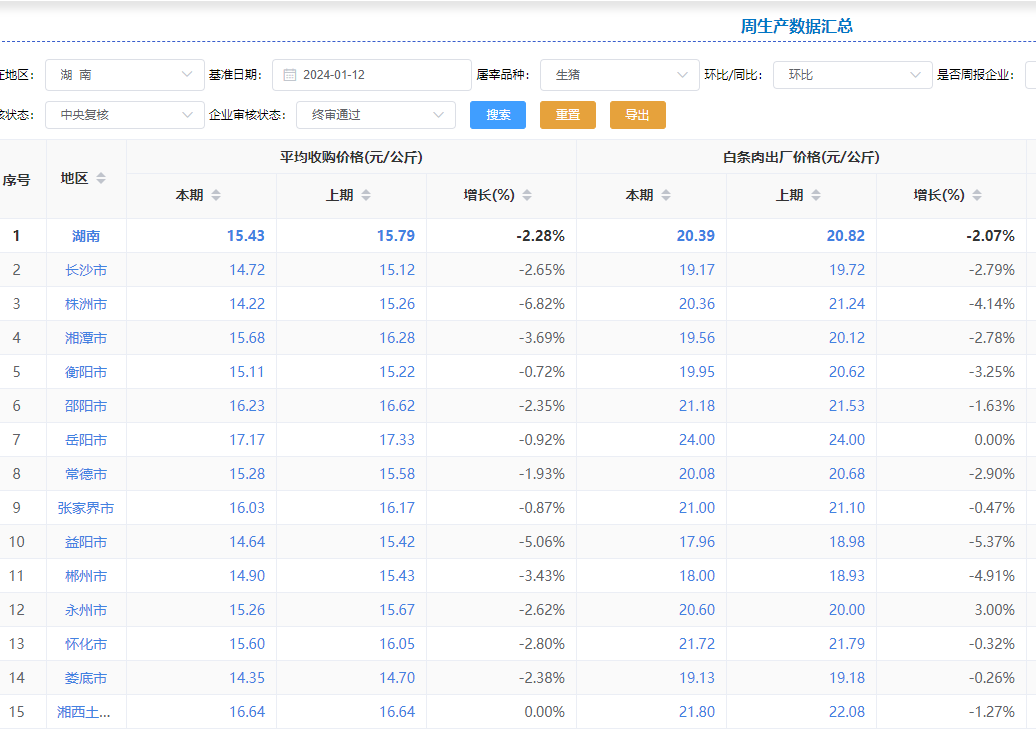Open the 湖南 region dropdown
Screen dimensions: 1036x740
click(125, 75)
